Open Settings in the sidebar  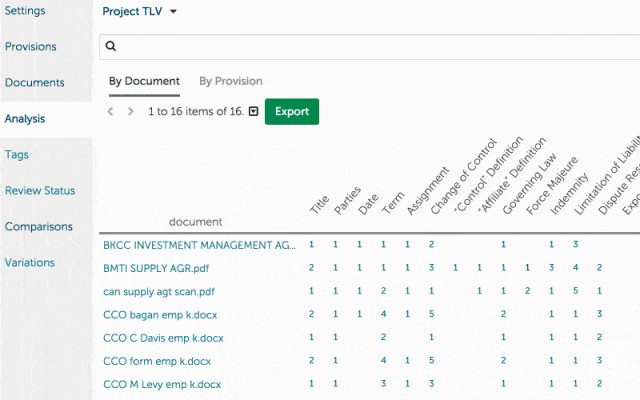[x=24, y=11]
